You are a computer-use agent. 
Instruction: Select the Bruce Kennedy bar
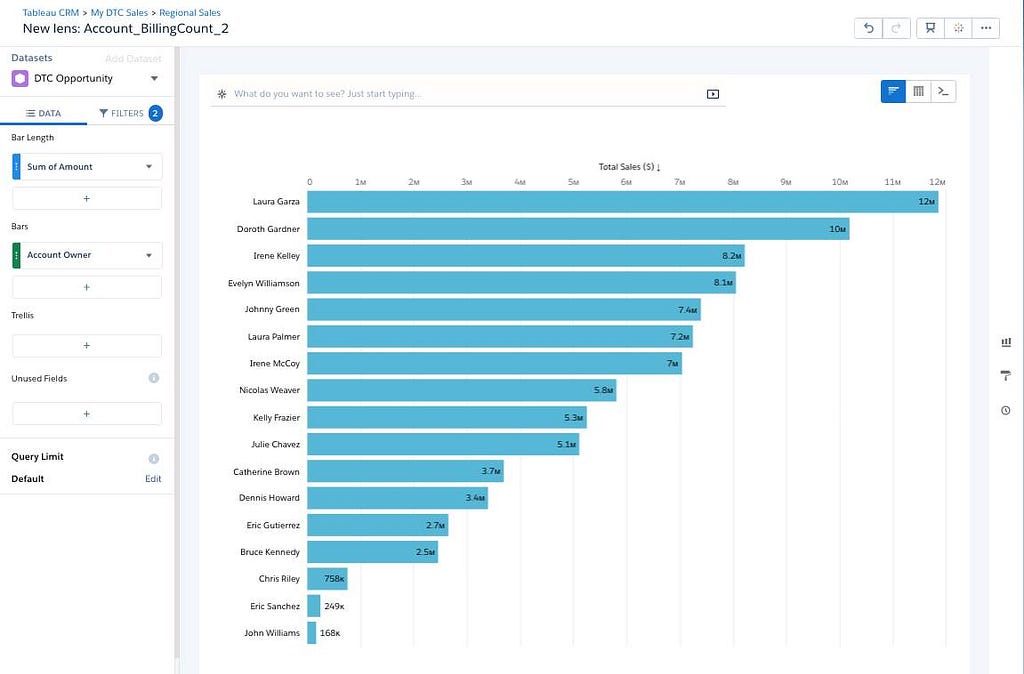click(372, 552)
